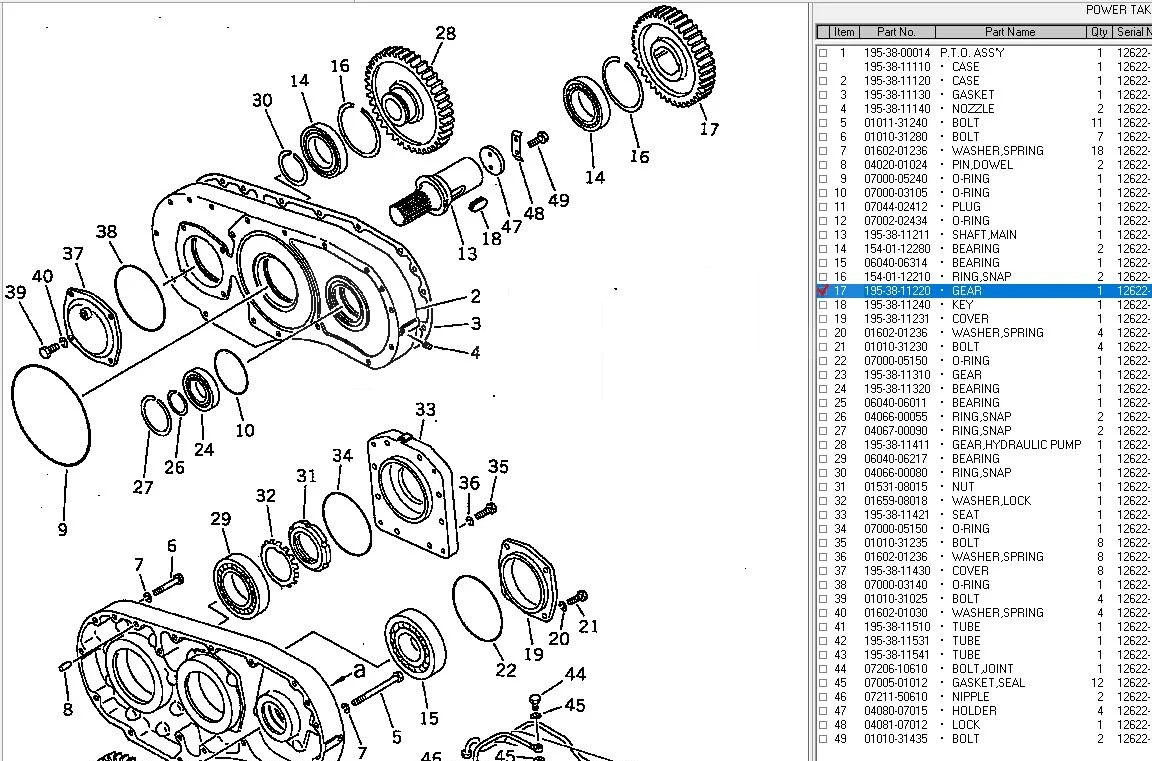Check the box beside item 8 PIN,DOWEL

click(x=823, y=165)
